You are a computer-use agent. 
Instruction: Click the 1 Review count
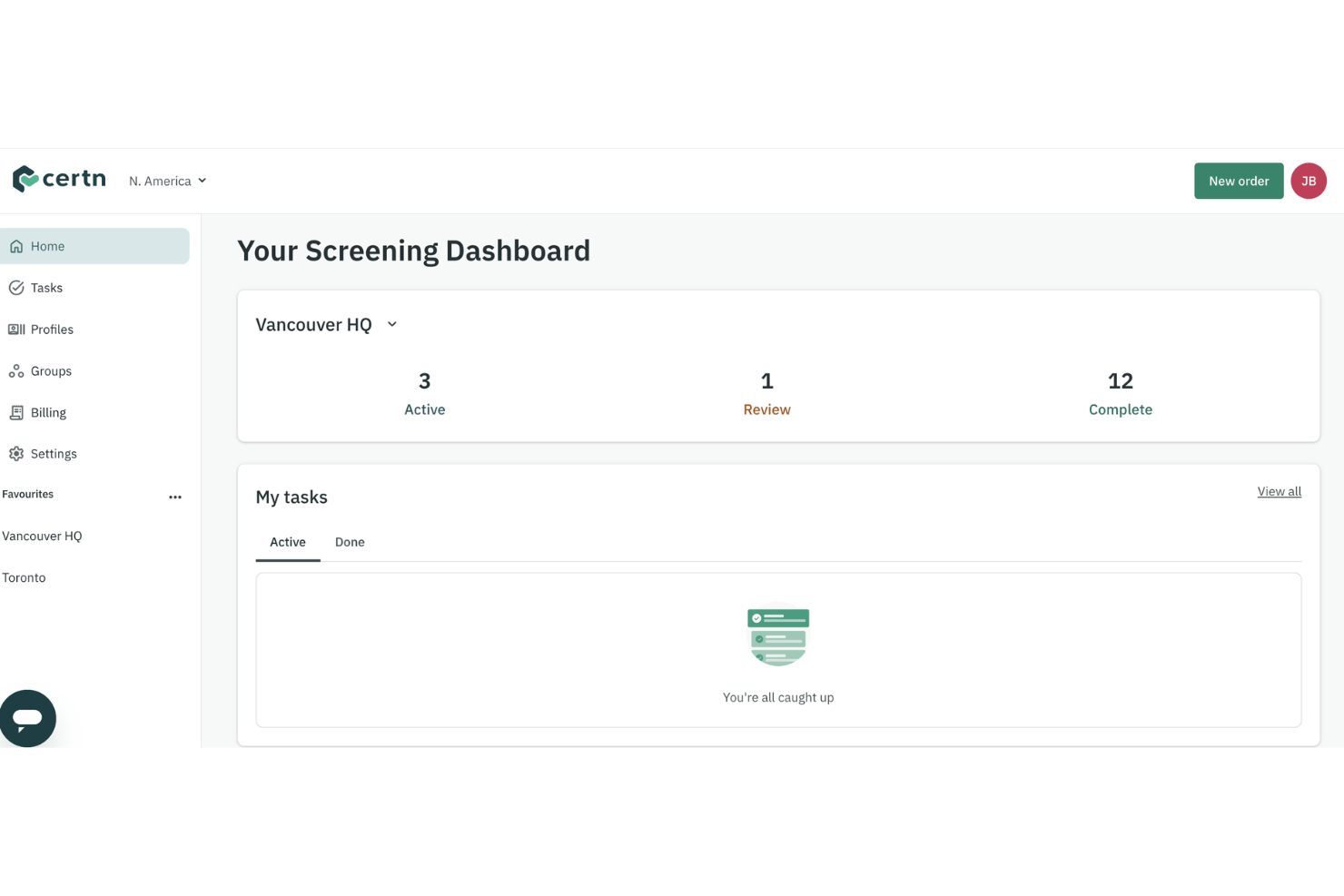pos(766,393)
